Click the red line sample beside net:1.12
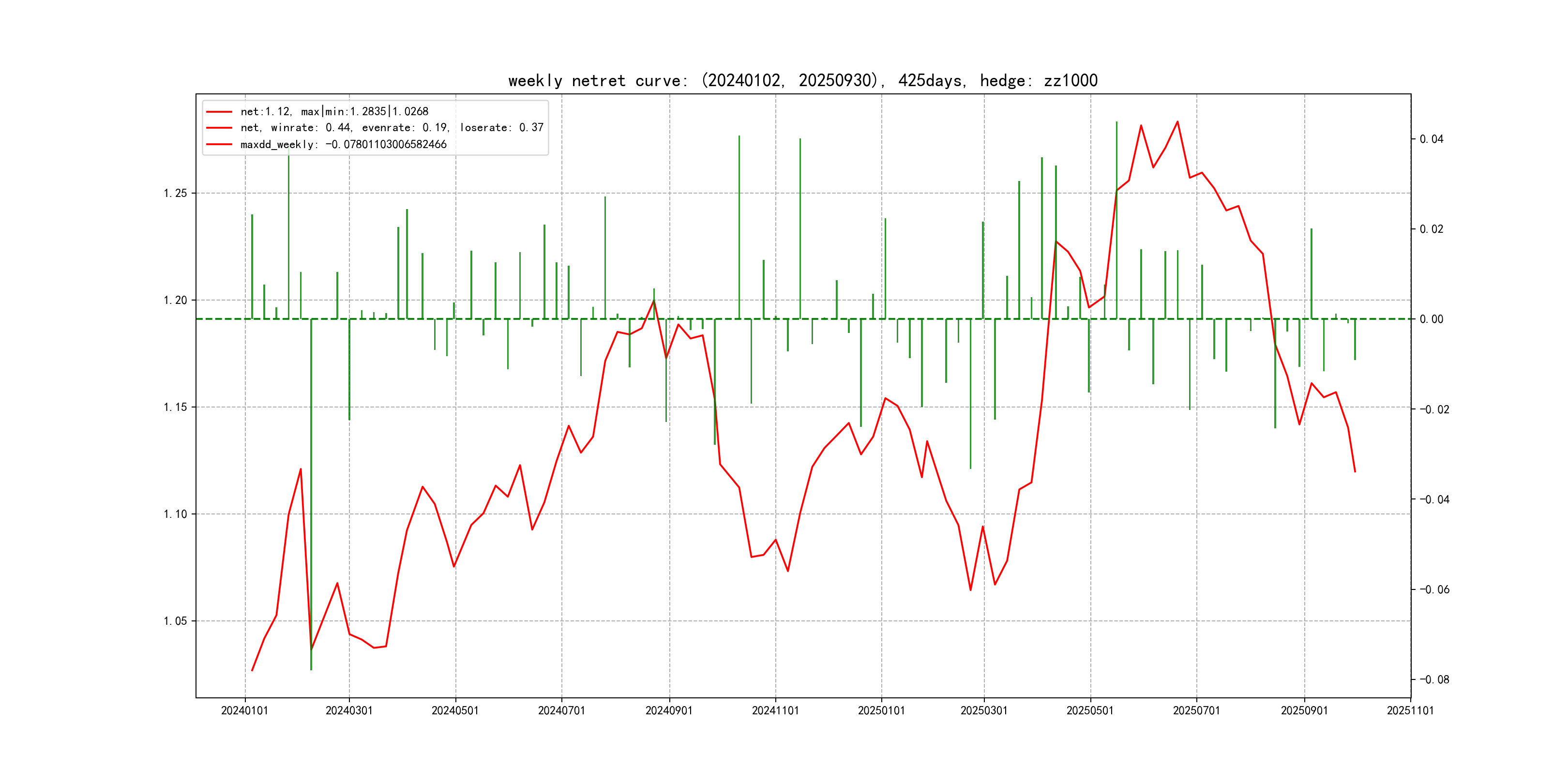The width and height of the screenshot is (1568, 784). [219, 111]
